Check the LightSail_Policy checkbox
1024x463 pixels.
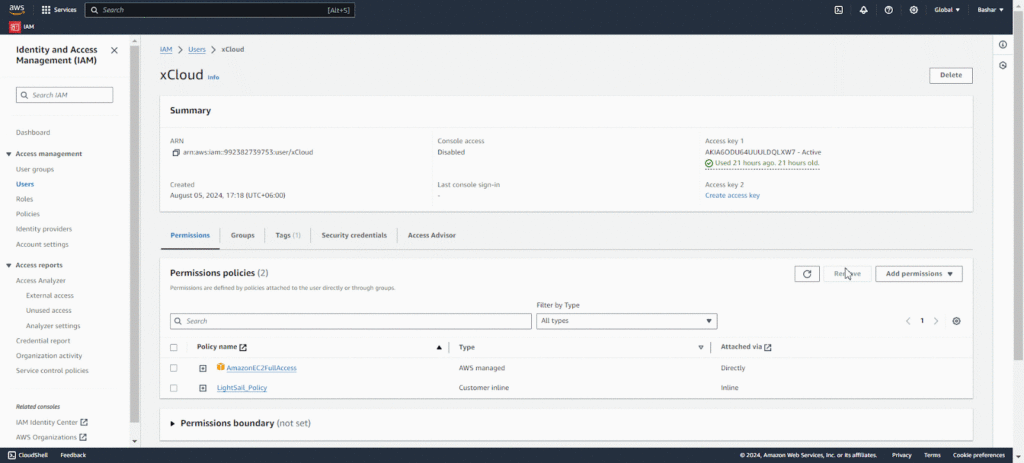174,388
